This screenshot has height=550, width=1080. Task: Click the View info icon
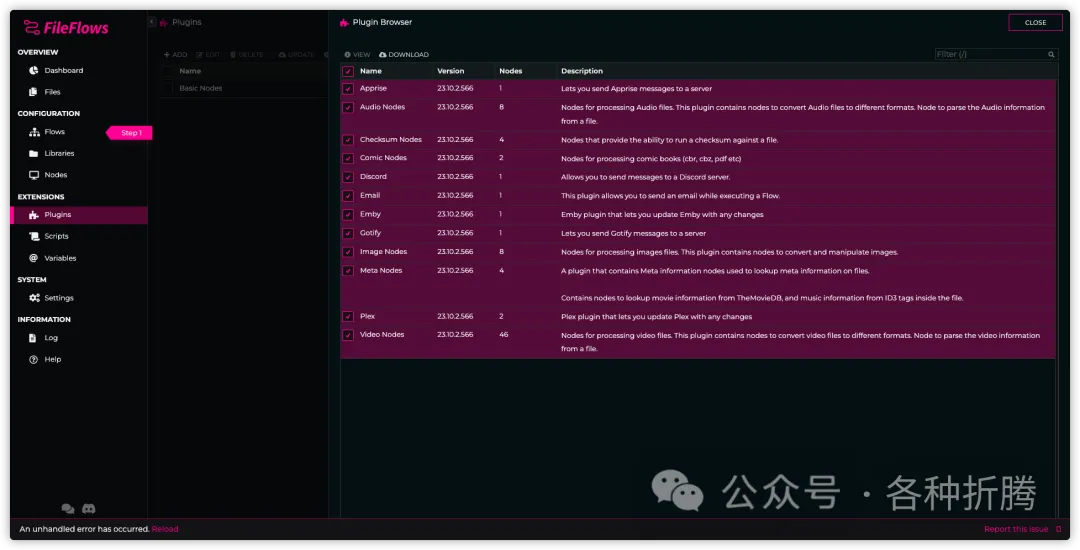click(347, 54)
